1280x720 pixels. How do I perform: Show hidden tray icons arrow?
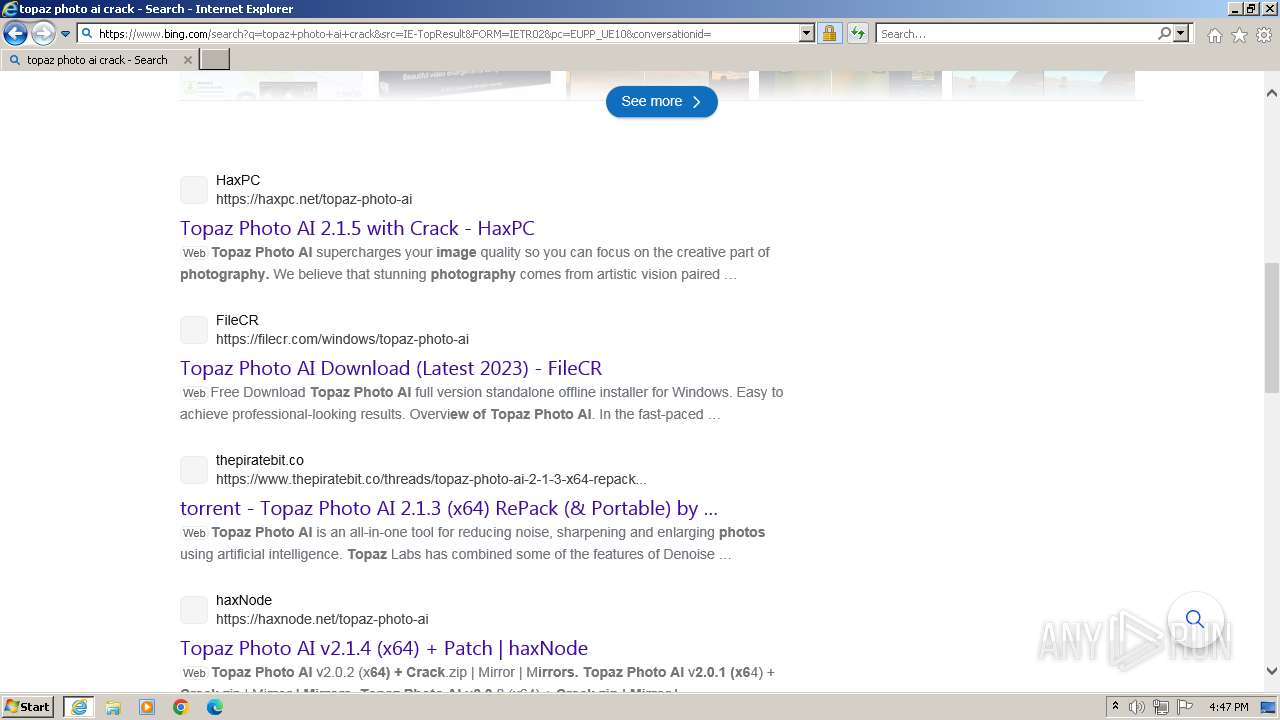tap(1115, 707)
